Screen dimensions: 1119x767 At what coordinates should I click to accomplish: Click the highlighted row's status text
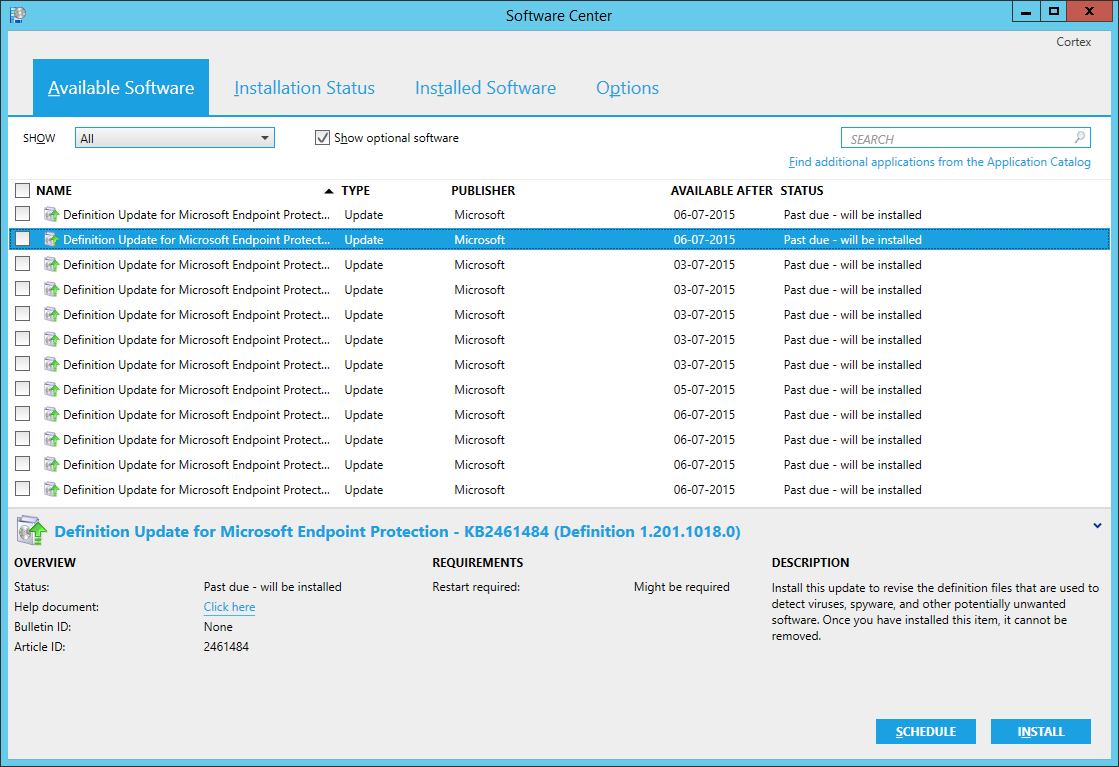(x=853, y=240)
